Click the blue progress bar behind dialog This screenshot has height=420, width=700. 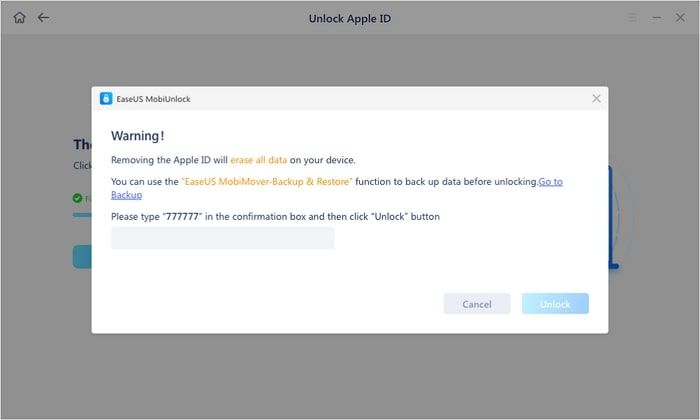[82, 214]
